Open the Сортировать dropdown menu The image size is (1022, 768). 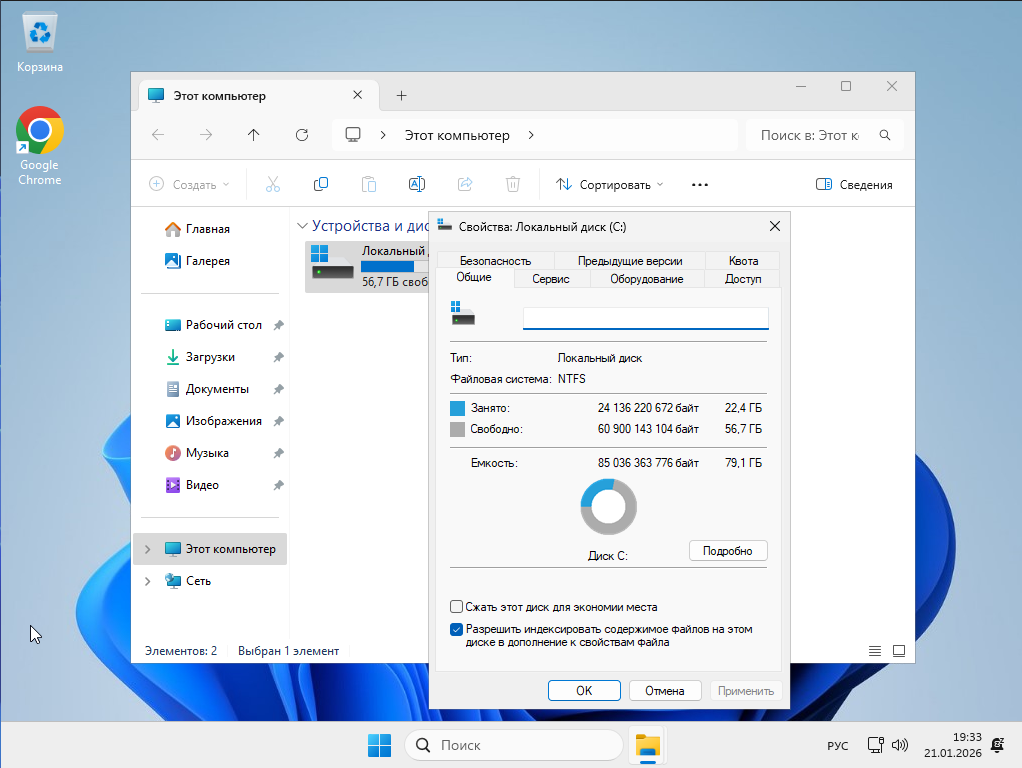point(610,185)
